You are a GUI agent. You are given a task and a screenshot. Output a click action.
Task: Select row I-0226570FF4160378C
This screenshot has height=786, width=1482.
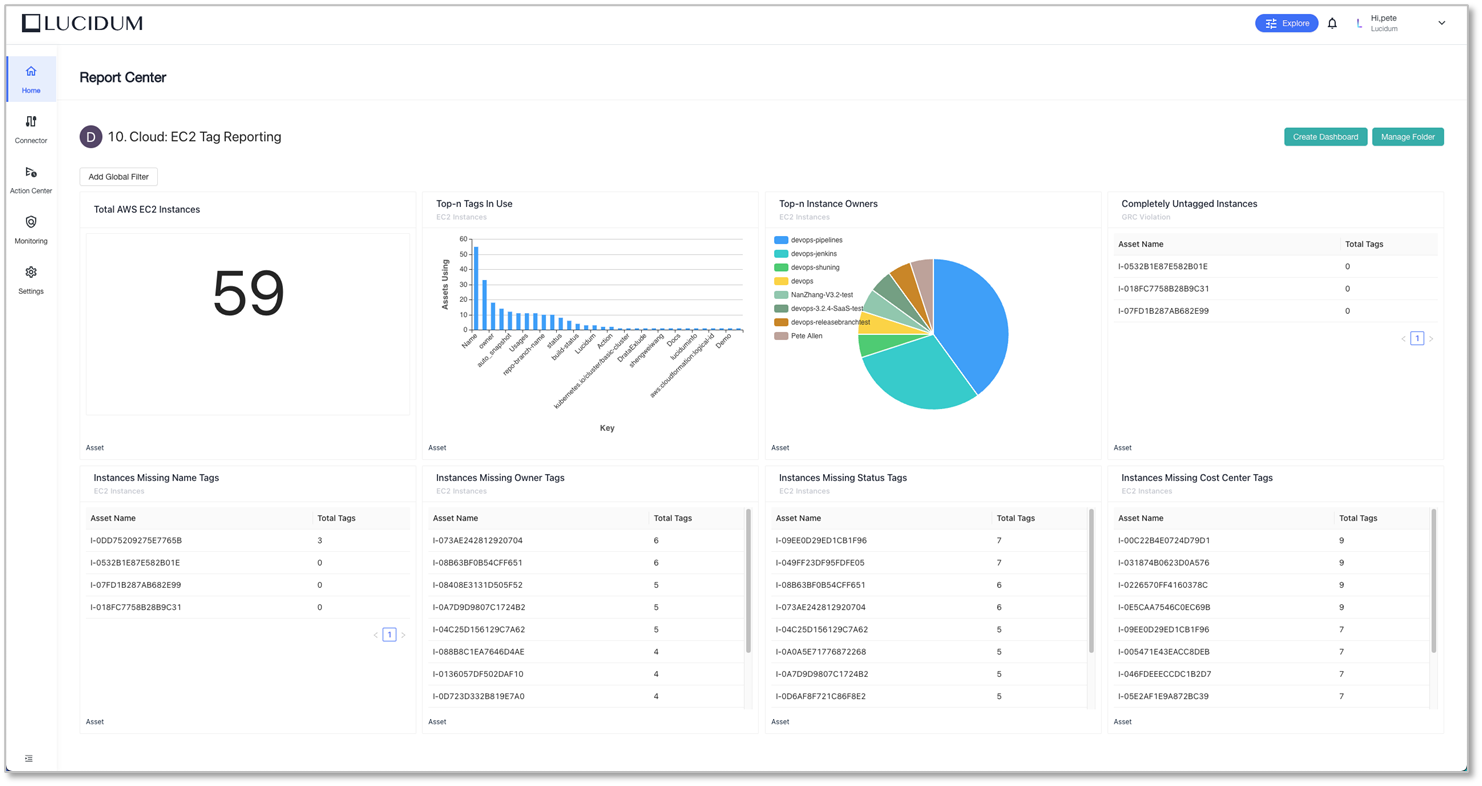click(1272, 585)
